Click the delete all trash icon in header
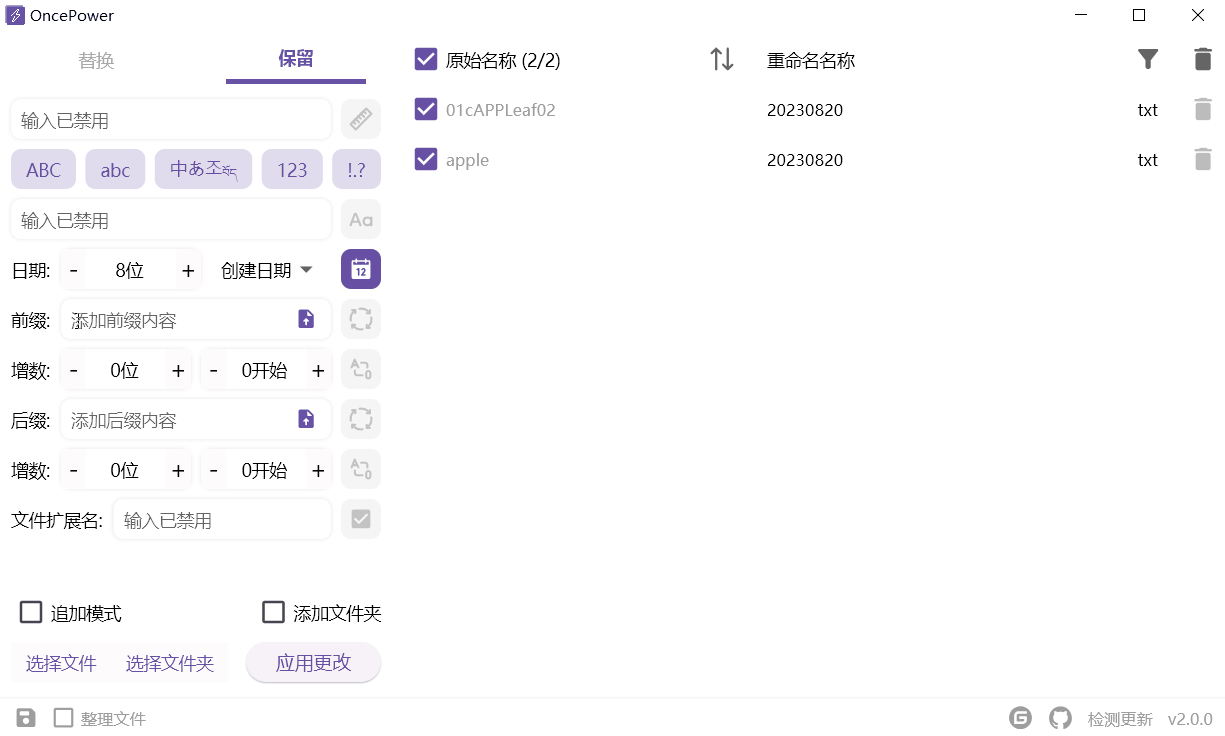 coord(1203,60)
